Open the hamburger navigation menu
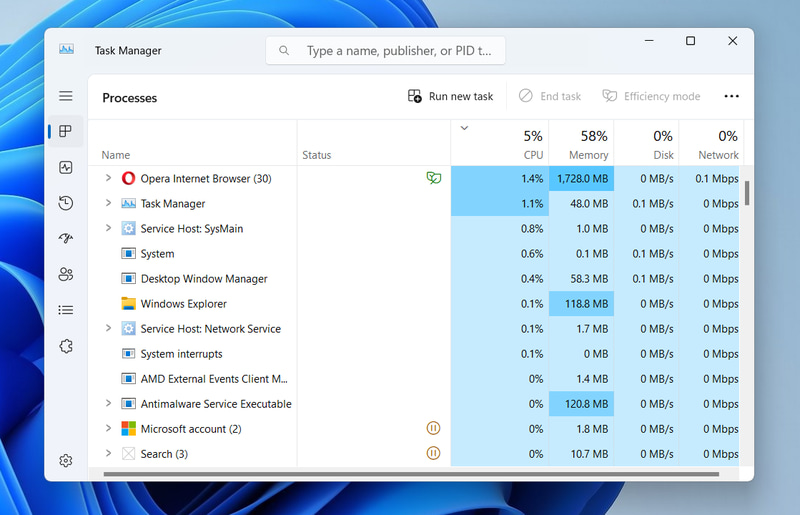Screen dimensions: 800x515 click(x=66, y=96)
